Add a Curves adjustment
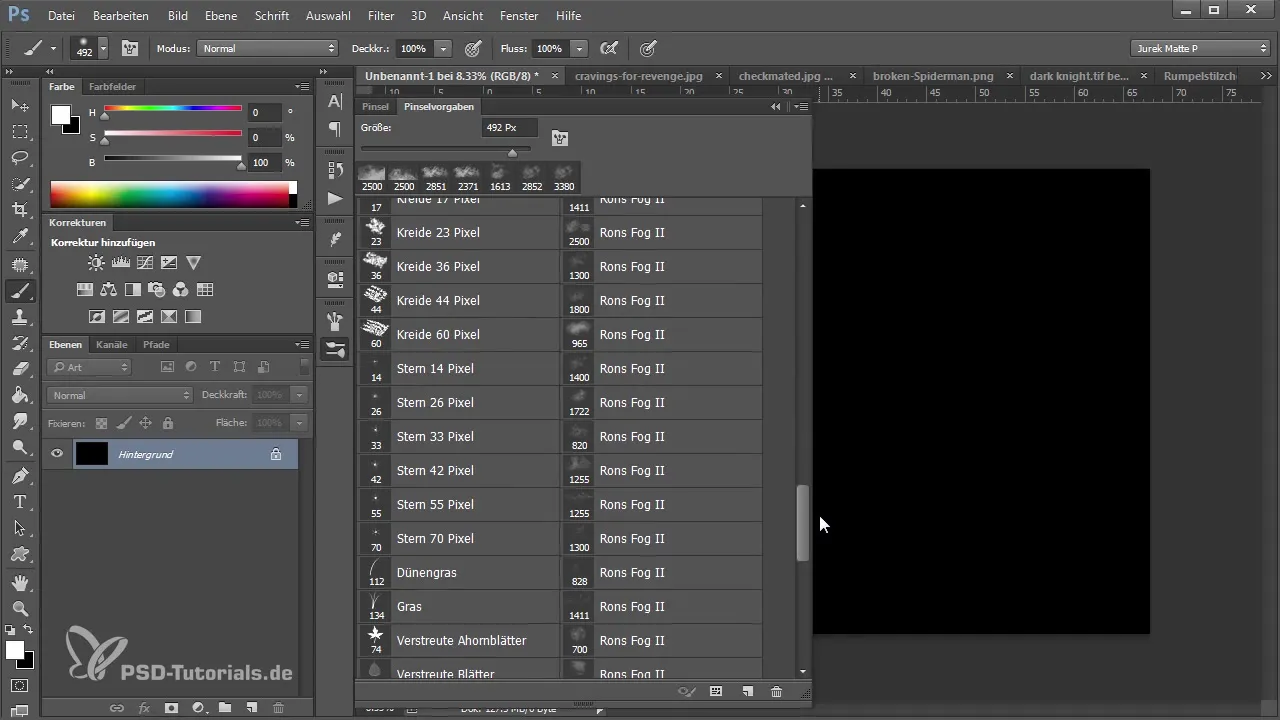The width and height of the screenshot is (1280, 720). pos(145,263)
